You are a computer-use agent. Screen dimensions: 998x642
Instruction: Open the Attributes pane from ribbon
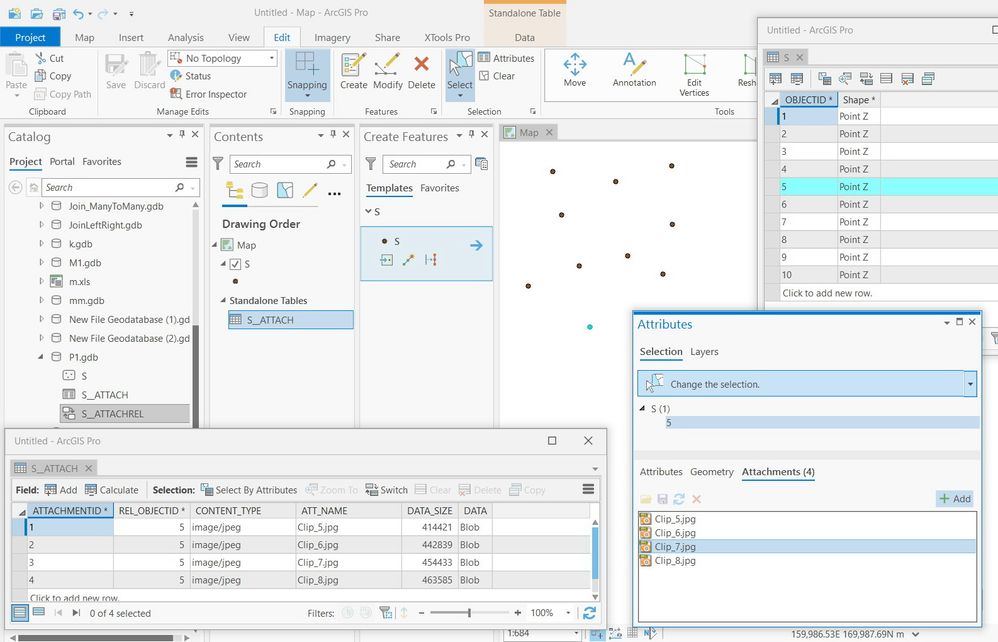pos(506,58)
